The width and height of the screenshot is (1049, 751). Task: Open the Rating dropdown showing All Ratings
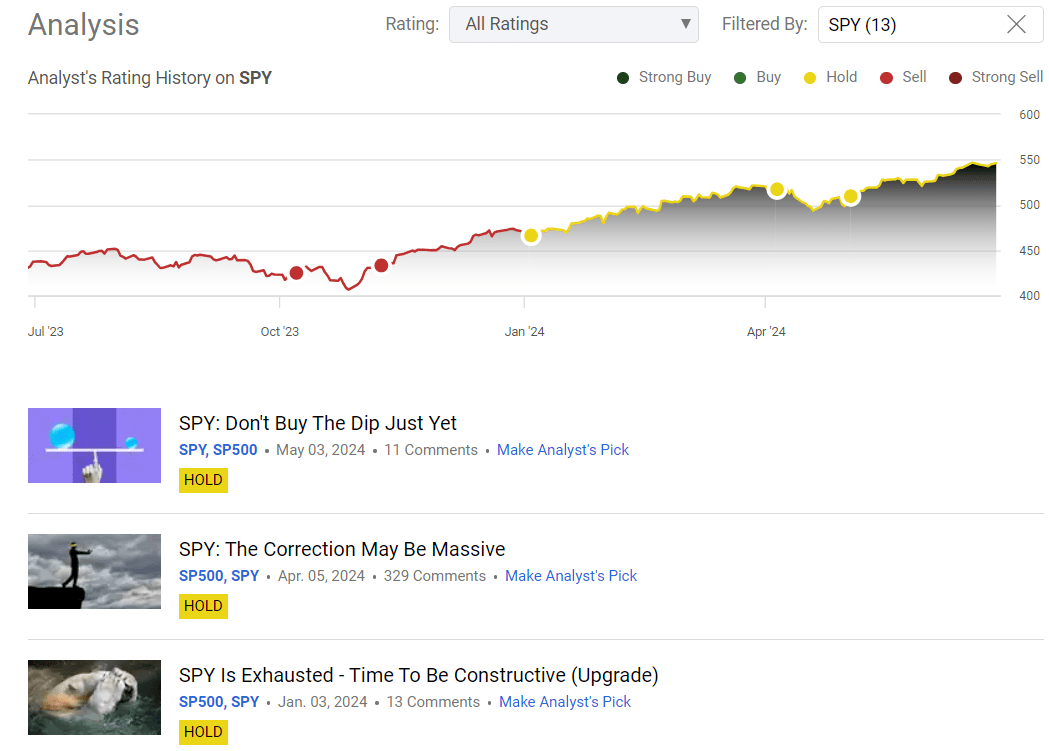573,23
